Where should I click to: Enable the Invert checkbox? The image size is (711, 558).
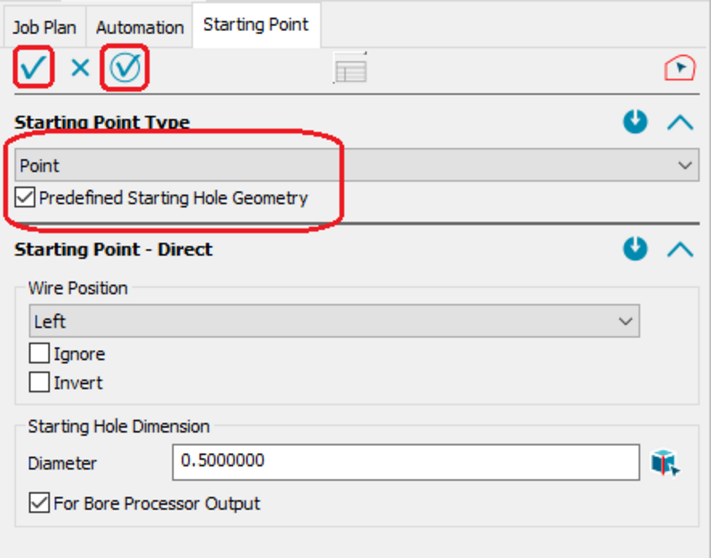pos(39,382)
